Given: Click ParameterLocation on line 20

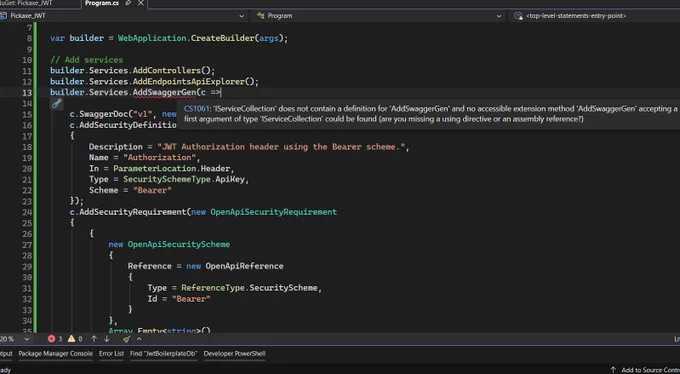Looking at the screenshot, I should pyautogui.click(x=155, y=168).
